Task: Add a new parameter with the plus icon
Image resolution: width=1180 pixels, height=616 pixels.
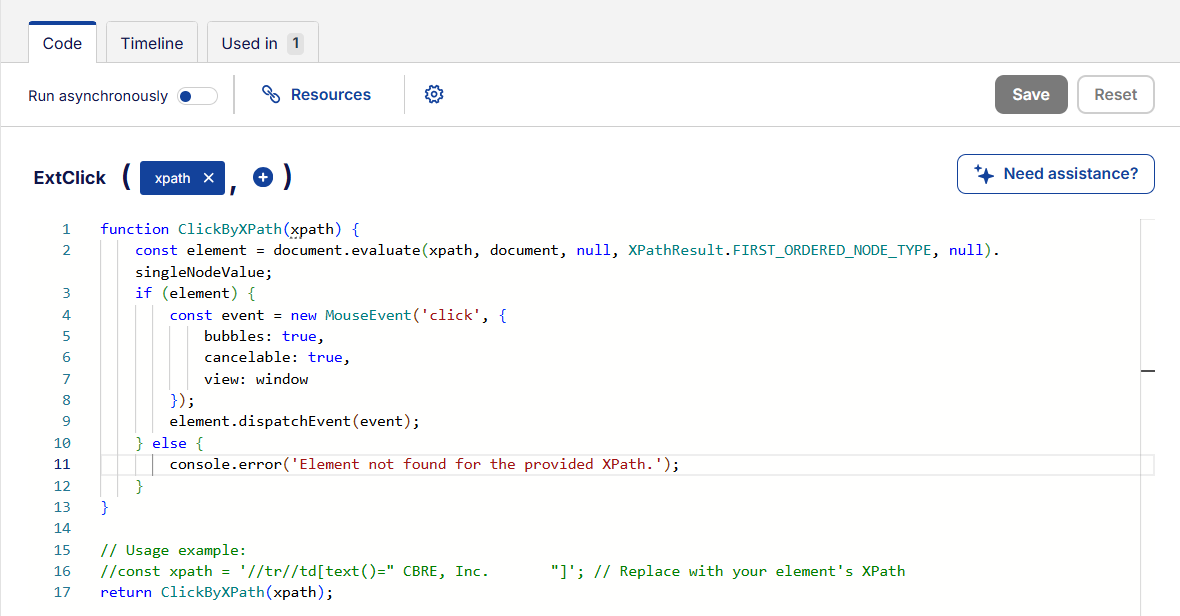Action: (x=262, y=176)
